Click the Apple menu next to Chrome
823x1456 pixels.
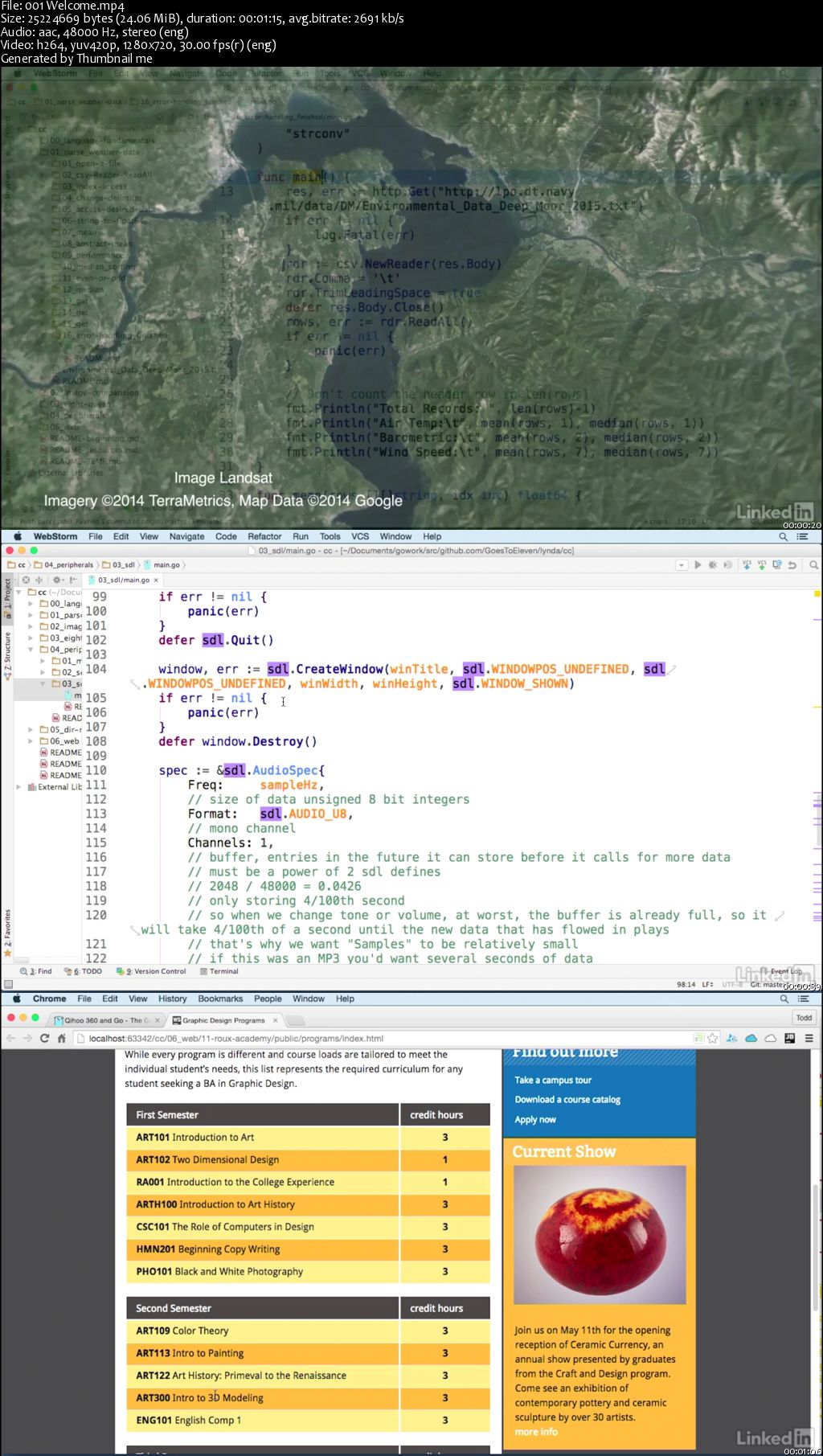click(17, 999)
